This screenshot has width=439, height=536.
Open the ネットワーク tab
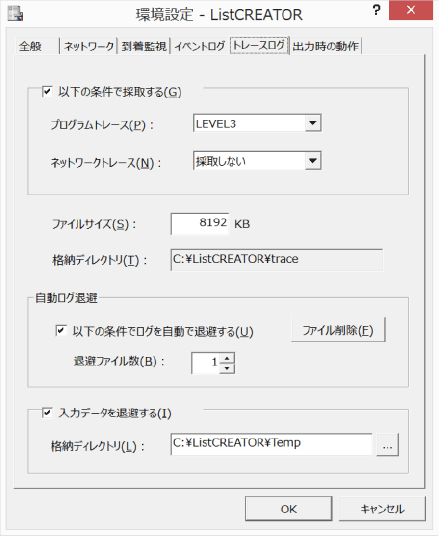pyautogui.click(x=89, y=46)
